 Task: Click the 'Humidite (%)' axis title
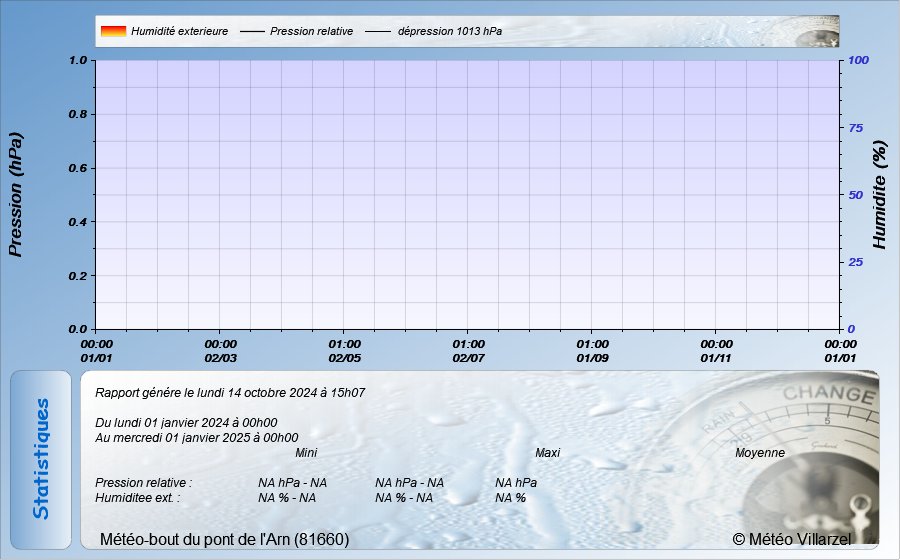coord(879,195)
